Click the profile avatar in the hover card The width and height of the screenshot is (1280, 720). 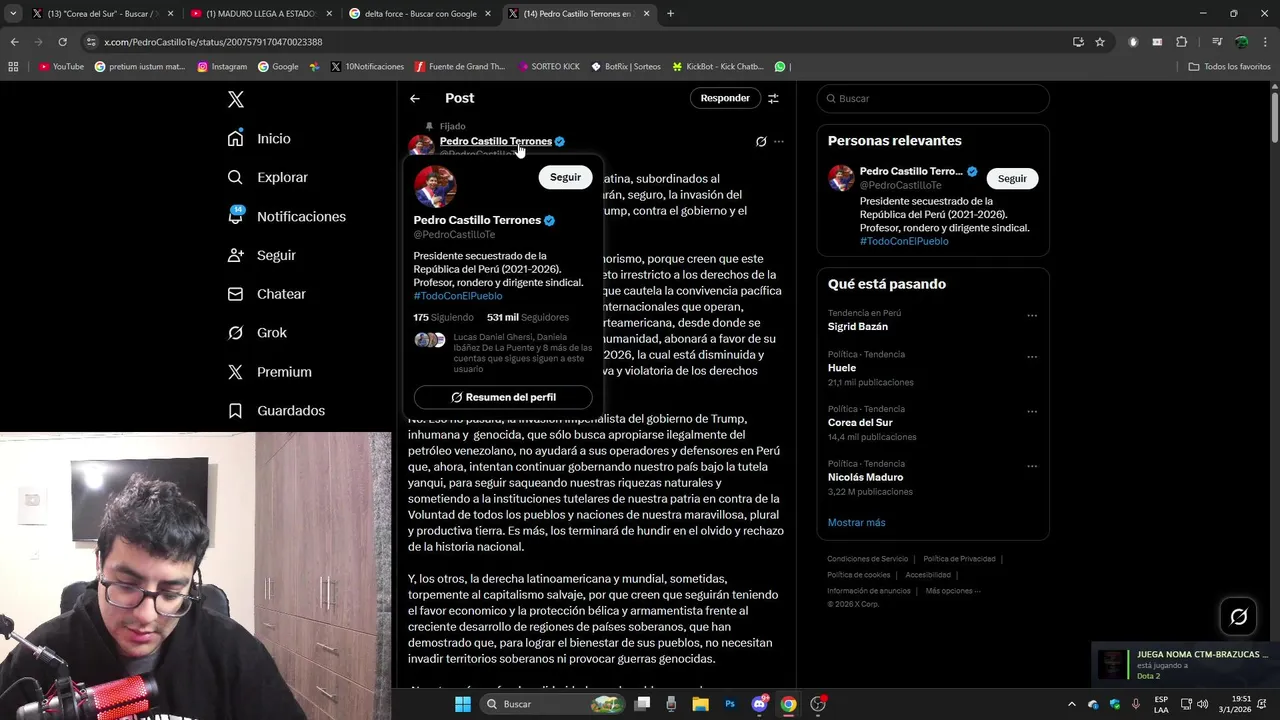click(x=435, y=187)
